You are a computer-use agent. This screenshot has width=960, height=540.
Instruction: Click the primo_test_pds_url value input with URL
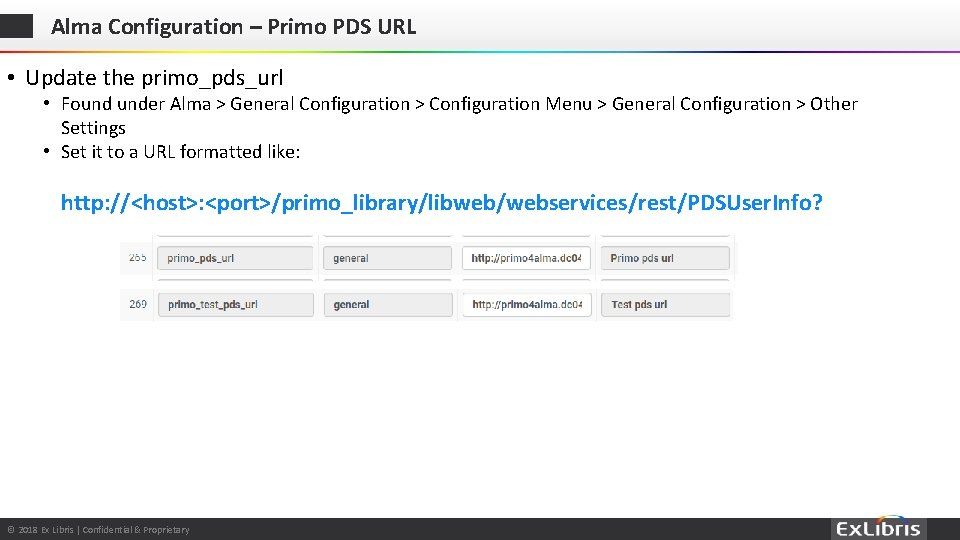point(527,304)
